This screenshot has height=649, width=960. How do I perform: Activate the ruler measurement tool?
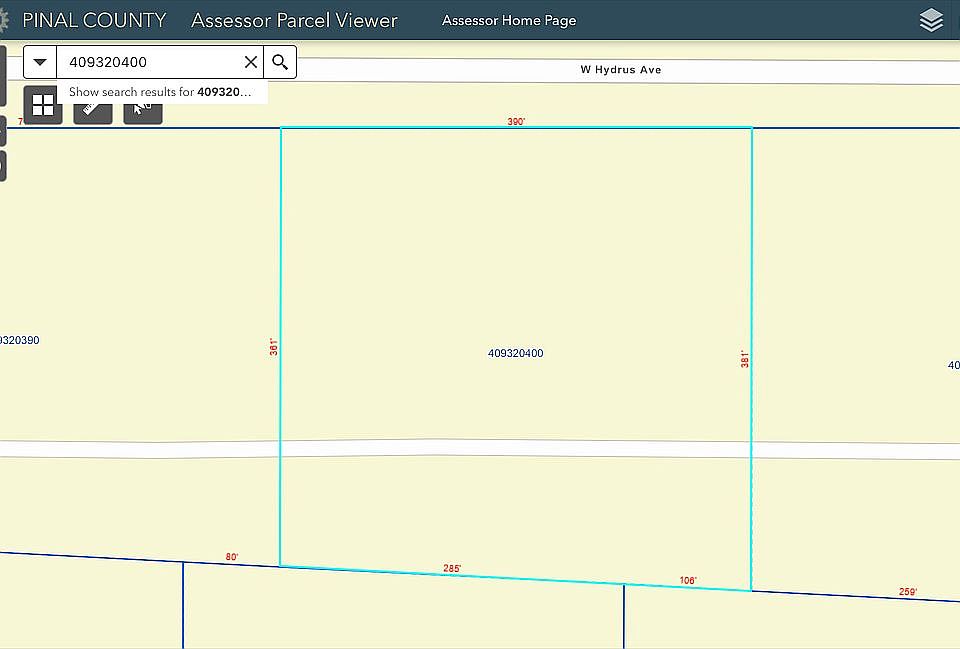coord(92,113)
